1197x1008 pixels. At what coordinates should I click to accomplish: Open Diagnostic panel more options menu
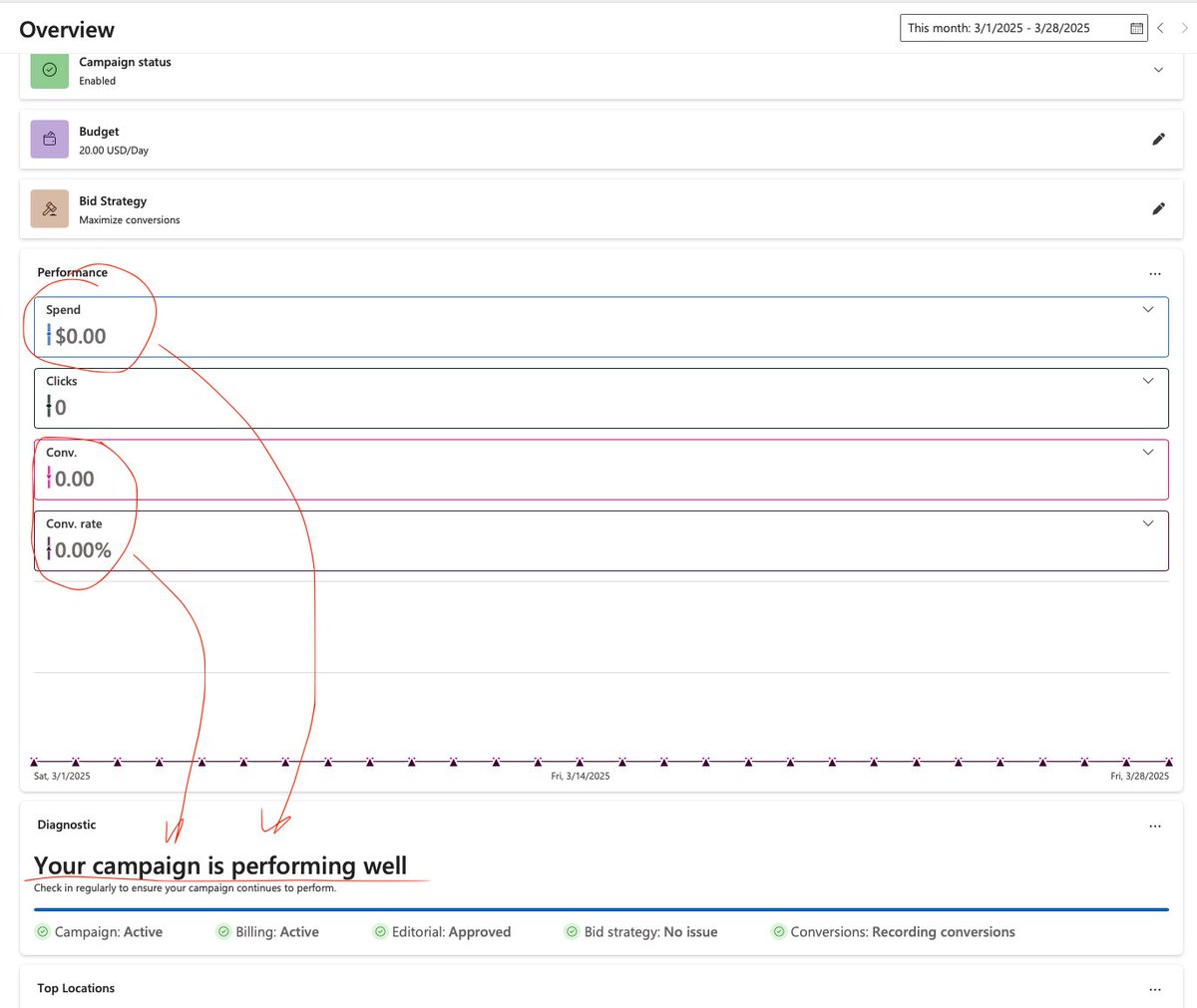[x=1155, y=826]
